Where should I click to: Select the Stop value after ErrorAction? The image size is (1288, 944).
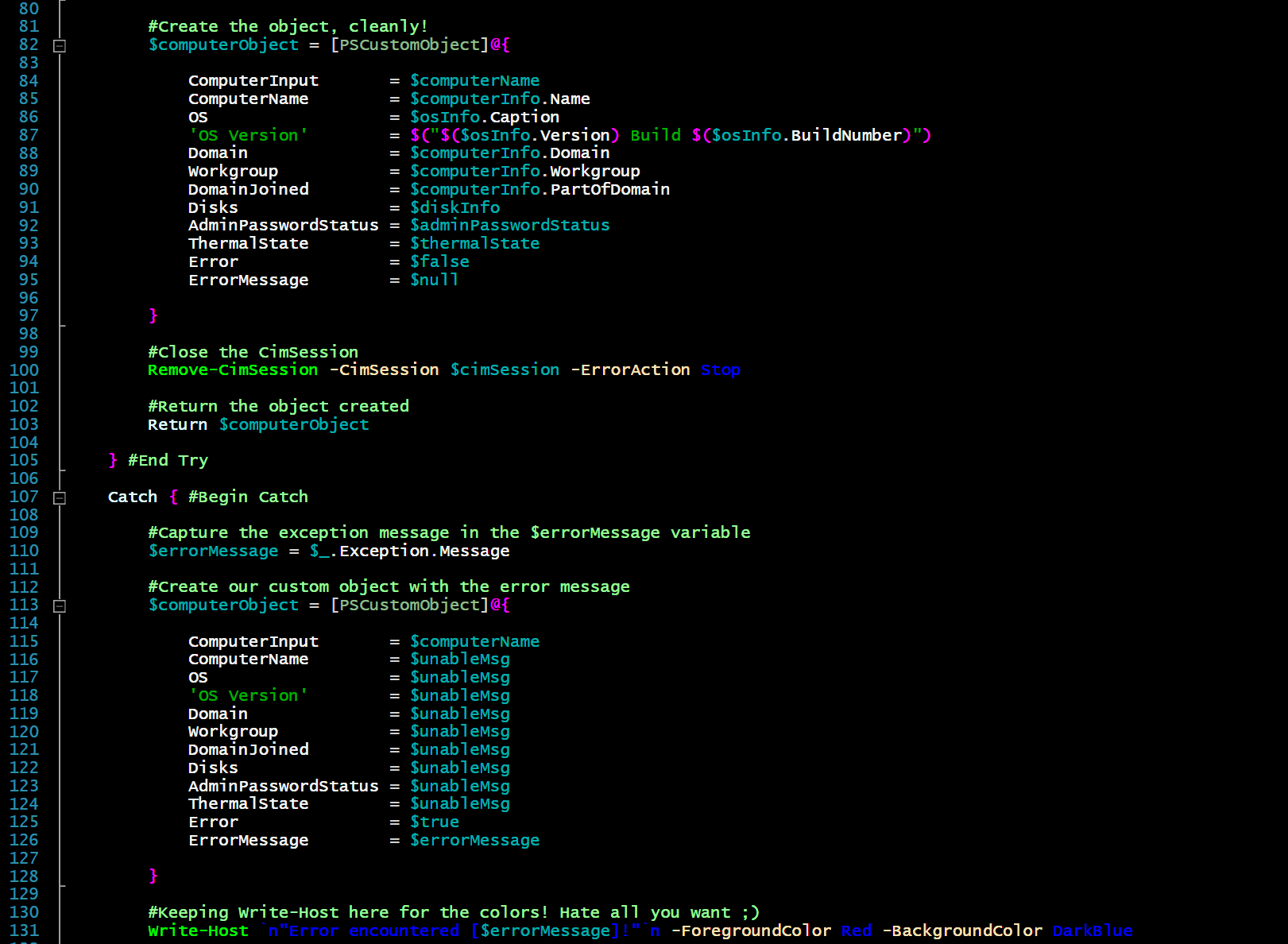coord(720,369)
